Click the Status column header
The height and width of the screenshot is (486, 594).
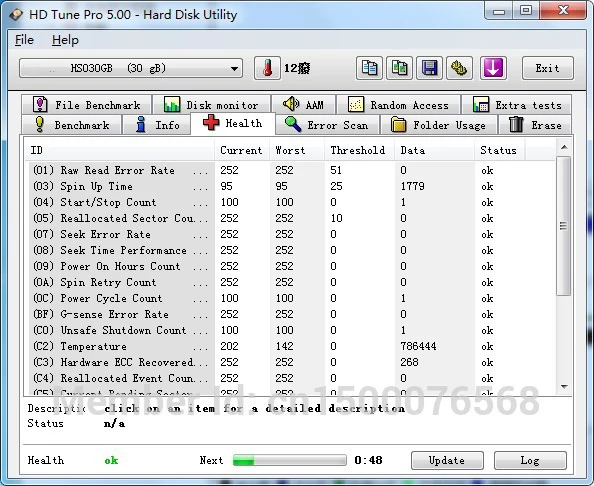(500, 150)
